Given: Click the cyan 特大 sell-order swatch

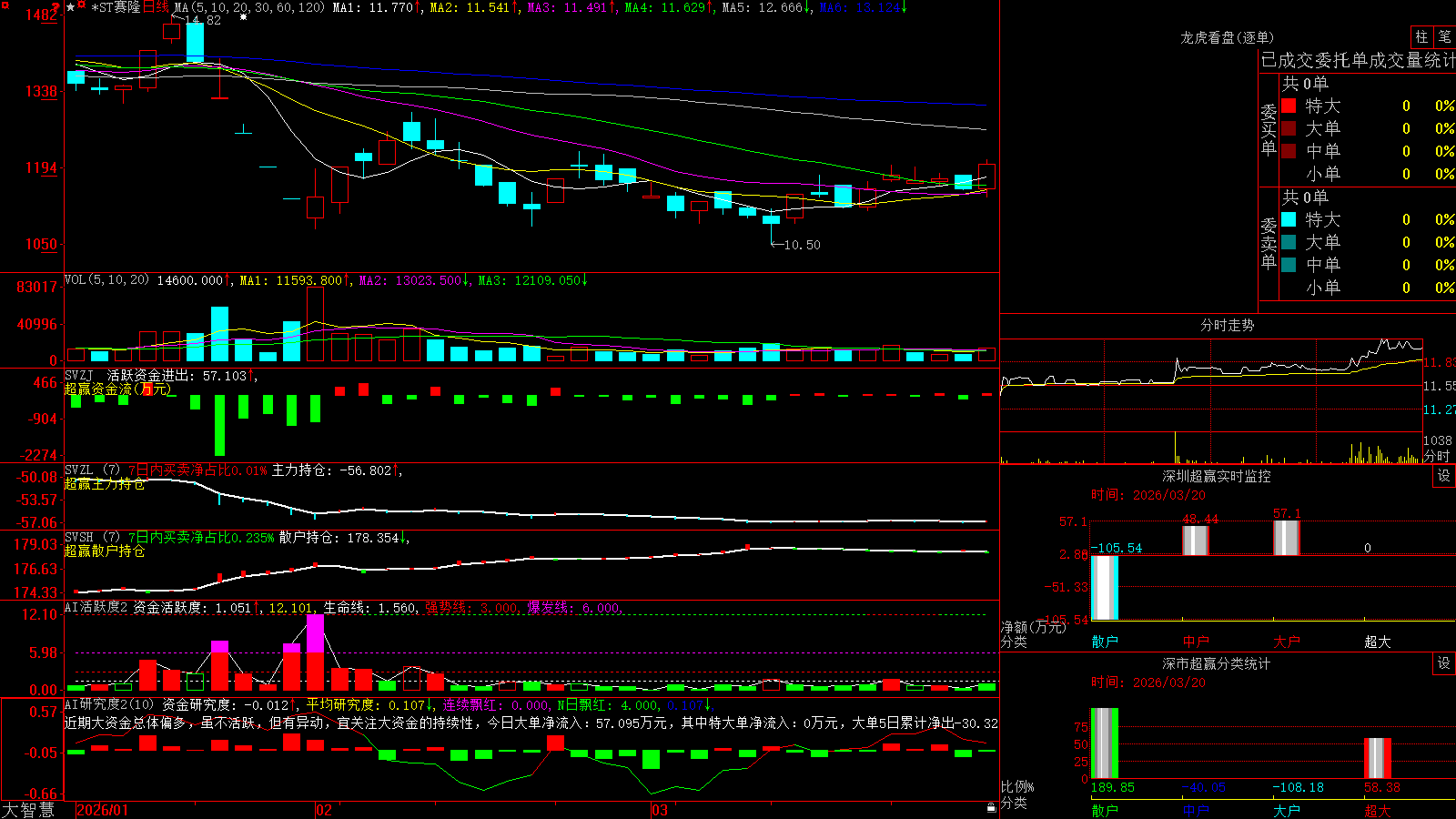Looking at the screenshot, I should tap(1289, 219).
